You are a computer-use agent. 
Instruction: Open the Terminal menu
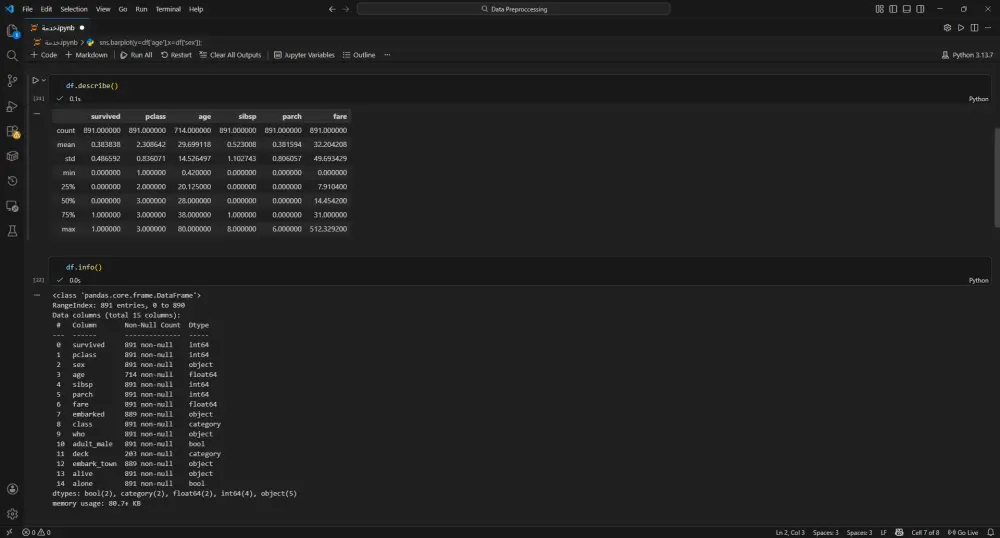pos(168,9)
